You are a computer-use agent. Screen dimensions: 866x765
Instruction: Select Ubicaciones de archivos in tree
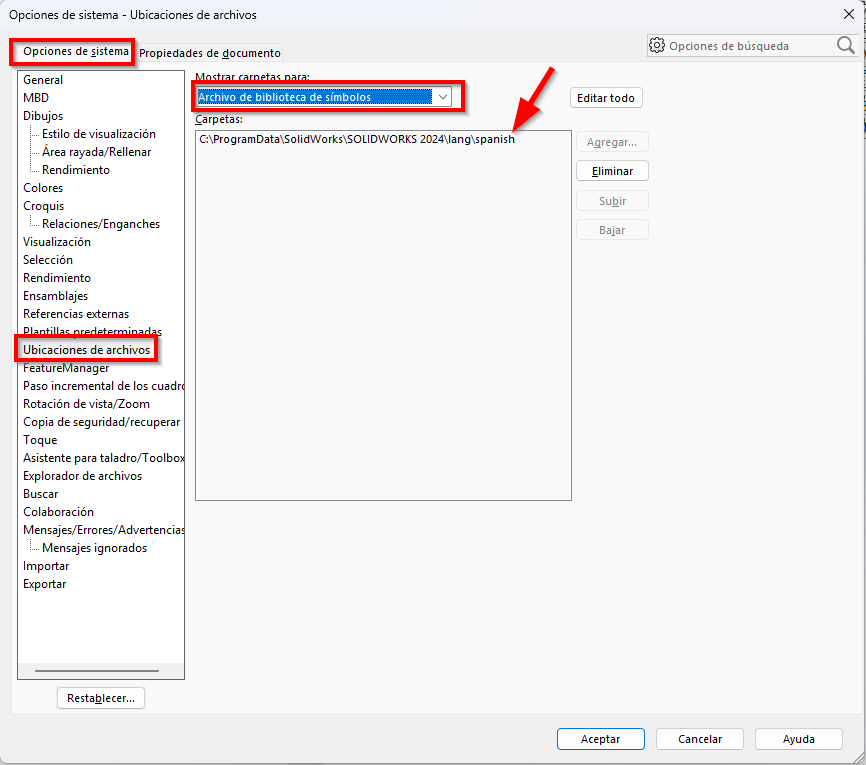86,350
